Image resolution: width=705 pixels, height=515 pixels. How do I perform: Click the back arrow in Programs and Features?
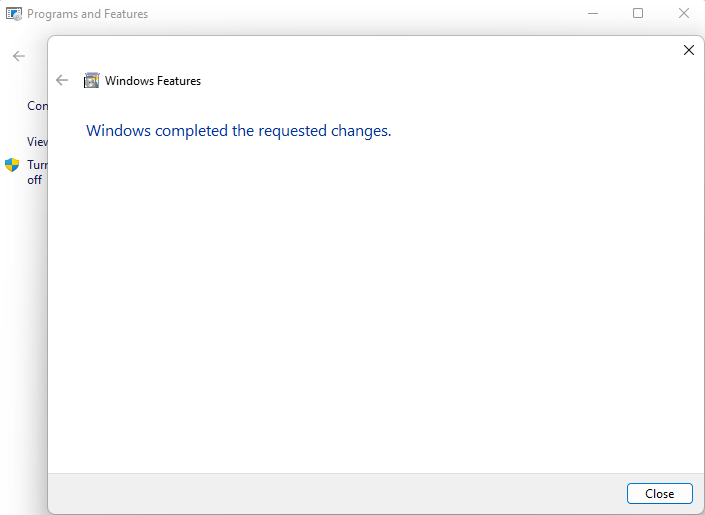point(19,56)
